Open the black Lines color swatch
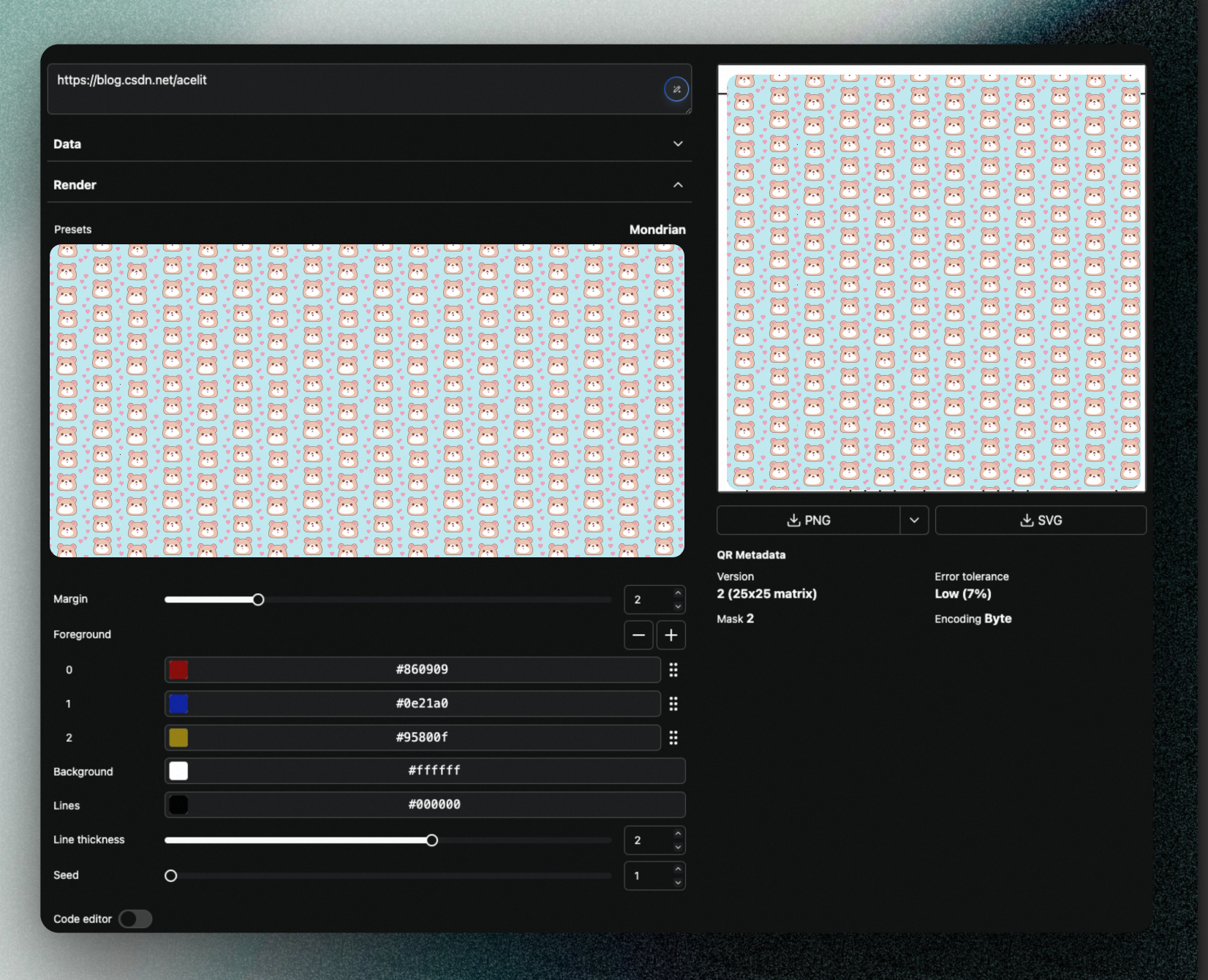 [178, 804]
